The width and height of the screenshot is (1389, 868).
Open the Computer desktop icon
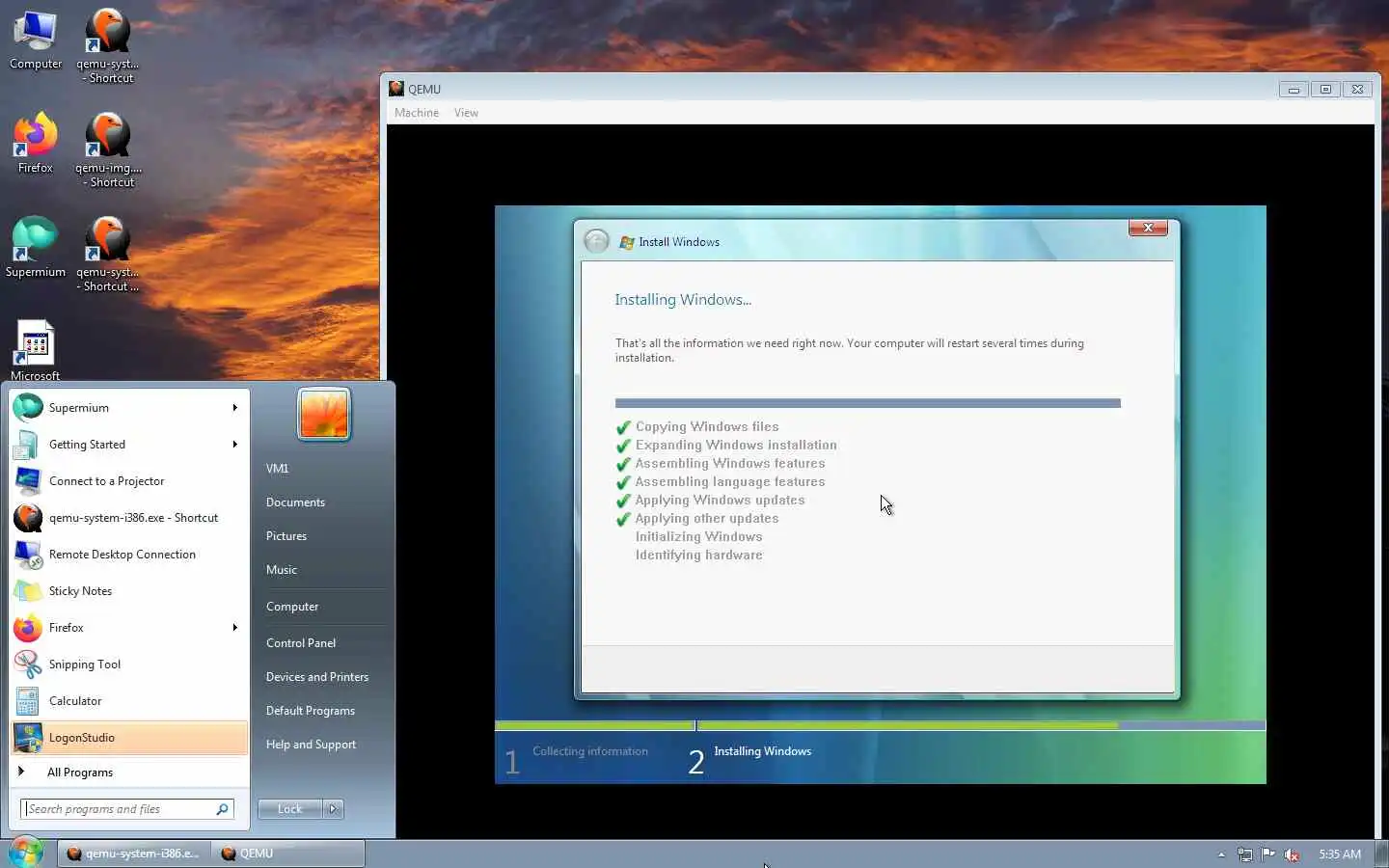pos(36,39)
